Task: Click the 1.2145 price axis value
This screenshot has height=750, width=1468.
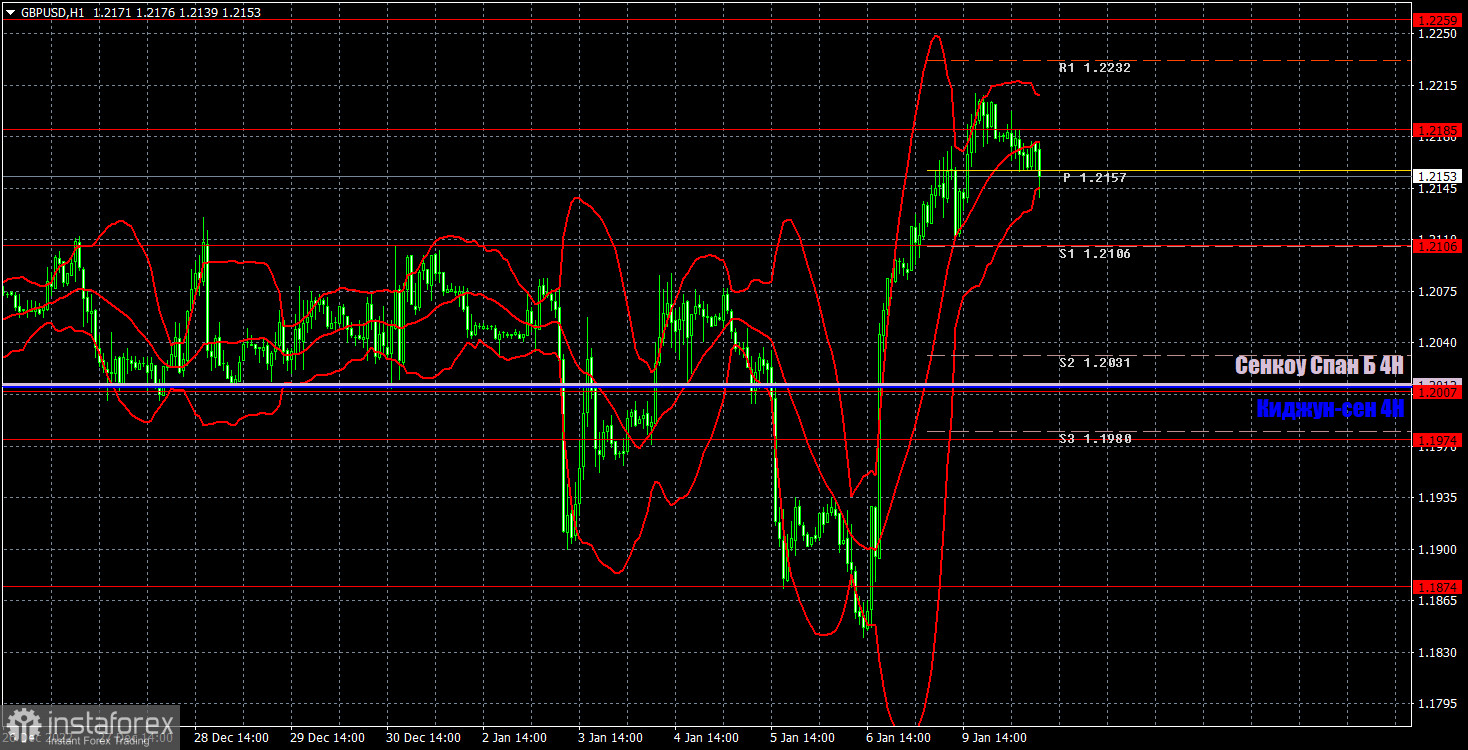Action: (1436, 189)
